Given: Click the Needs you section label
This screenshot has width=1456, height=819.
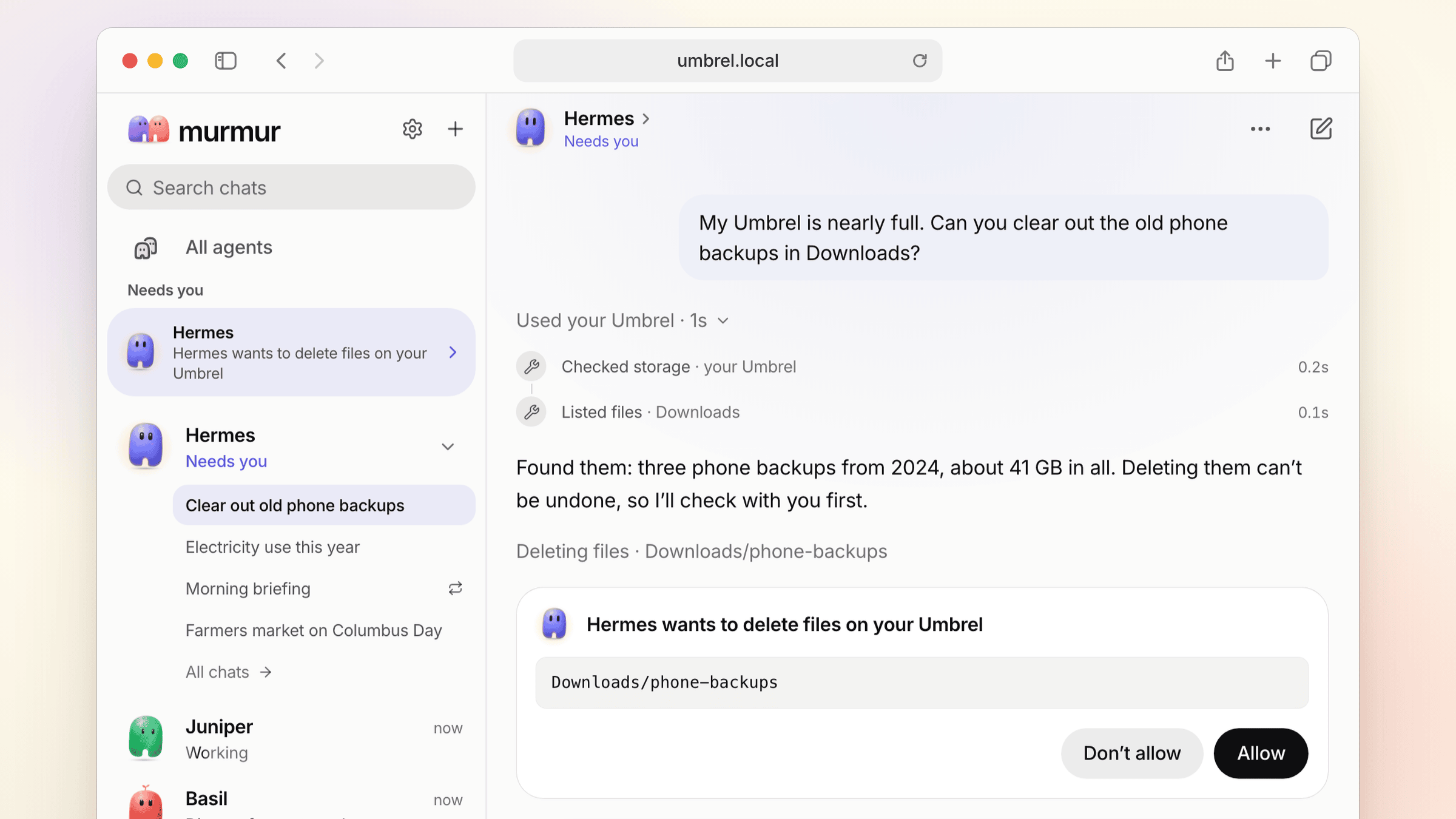Looking at the screenshot, I should click(165, 290).
